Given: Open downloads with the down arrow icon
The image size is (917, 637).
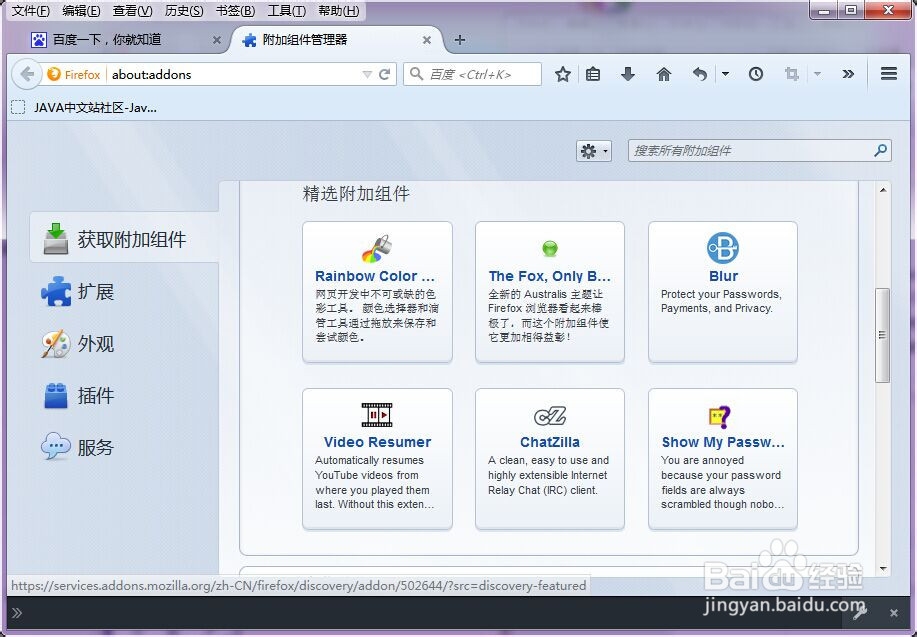Looking at the screenshot, I should (628, 74).
